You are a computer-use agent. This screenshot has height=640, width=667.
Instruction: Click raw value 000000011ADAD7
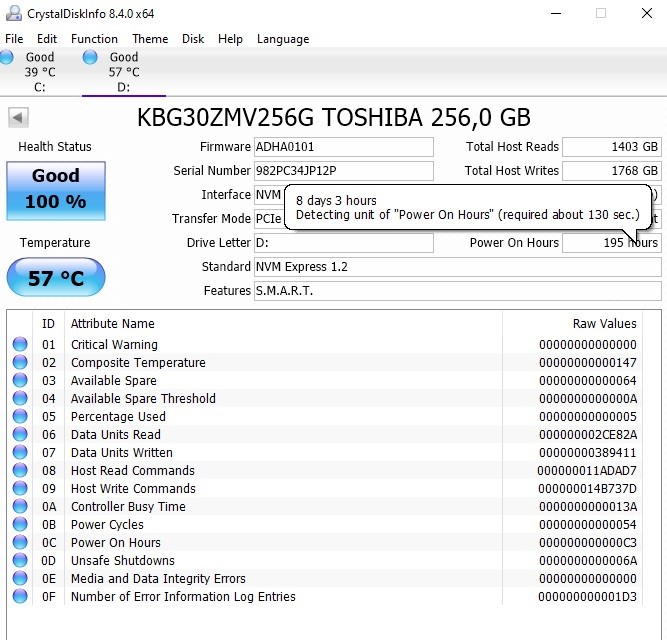click(587, 470)
